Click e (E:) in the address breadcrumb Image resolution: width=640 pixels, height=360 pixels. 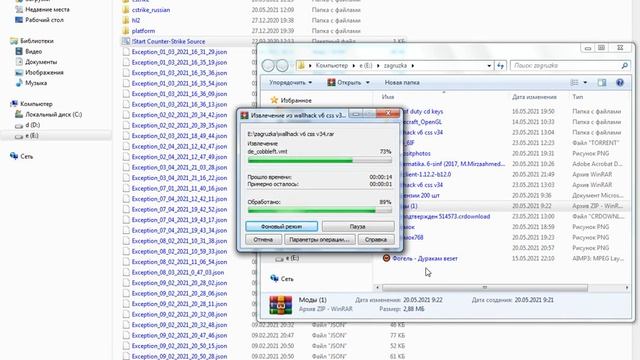pos(366,65)
